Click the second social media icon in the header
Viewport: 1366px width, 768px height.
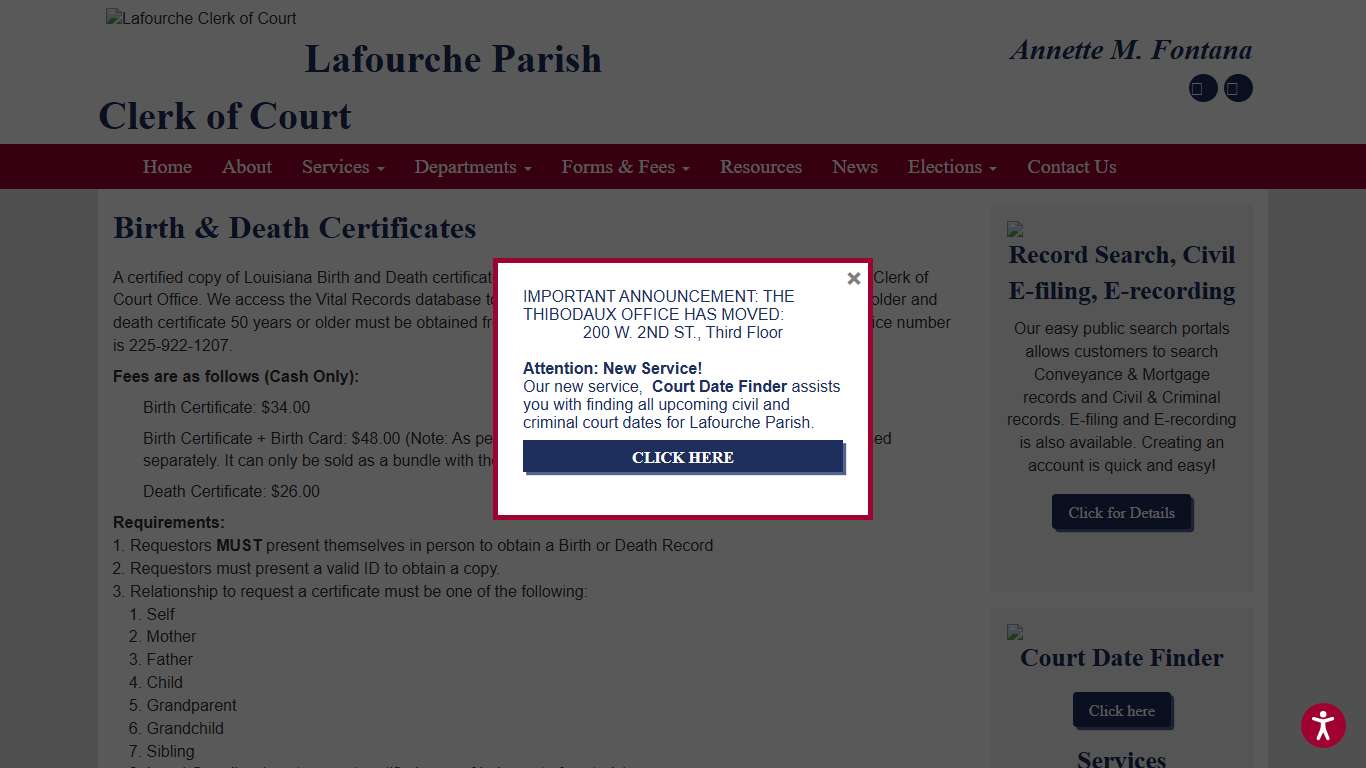(1238, 88)
